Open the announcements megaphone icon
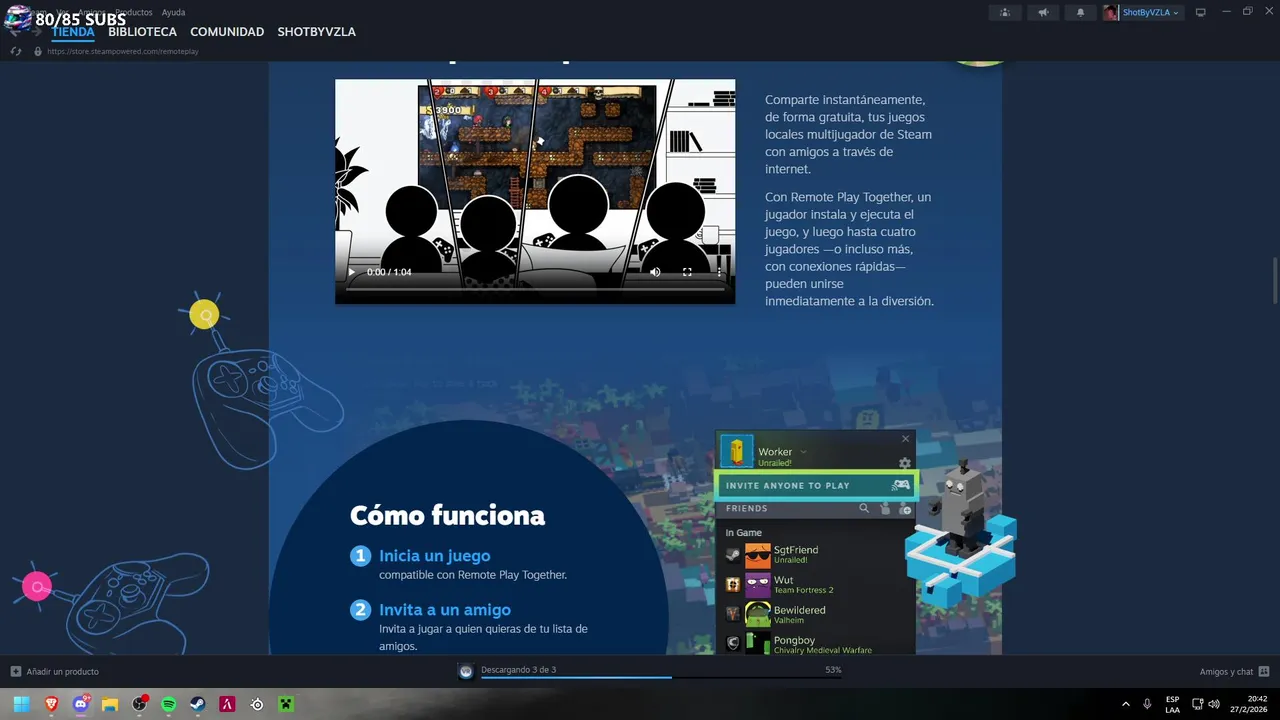The width and height of the screenshot is (1280, 720). coord(1043,12)
